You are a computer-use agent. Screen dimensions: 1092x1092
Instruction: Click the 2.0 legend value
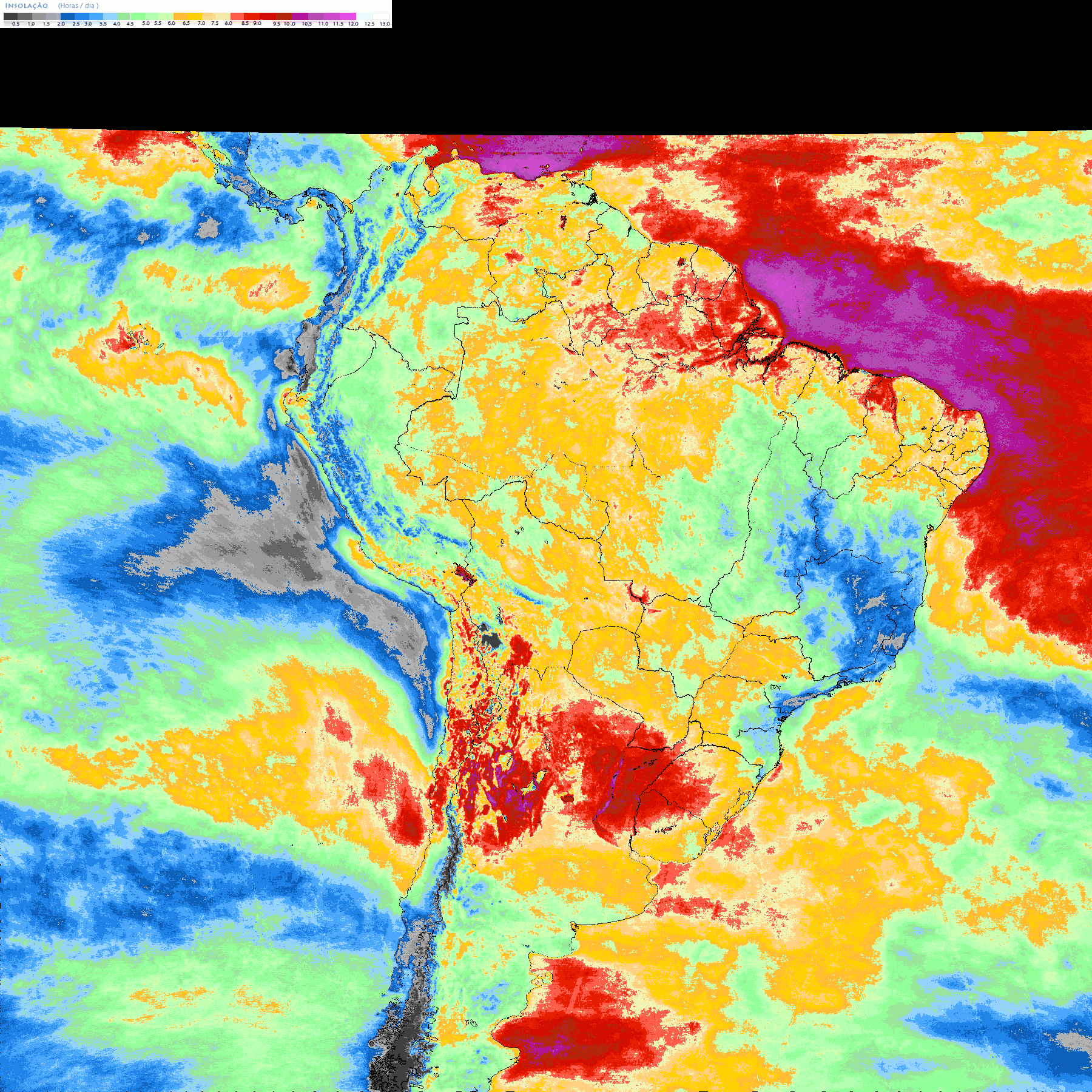pyautogui.click(x=61, y=24)
